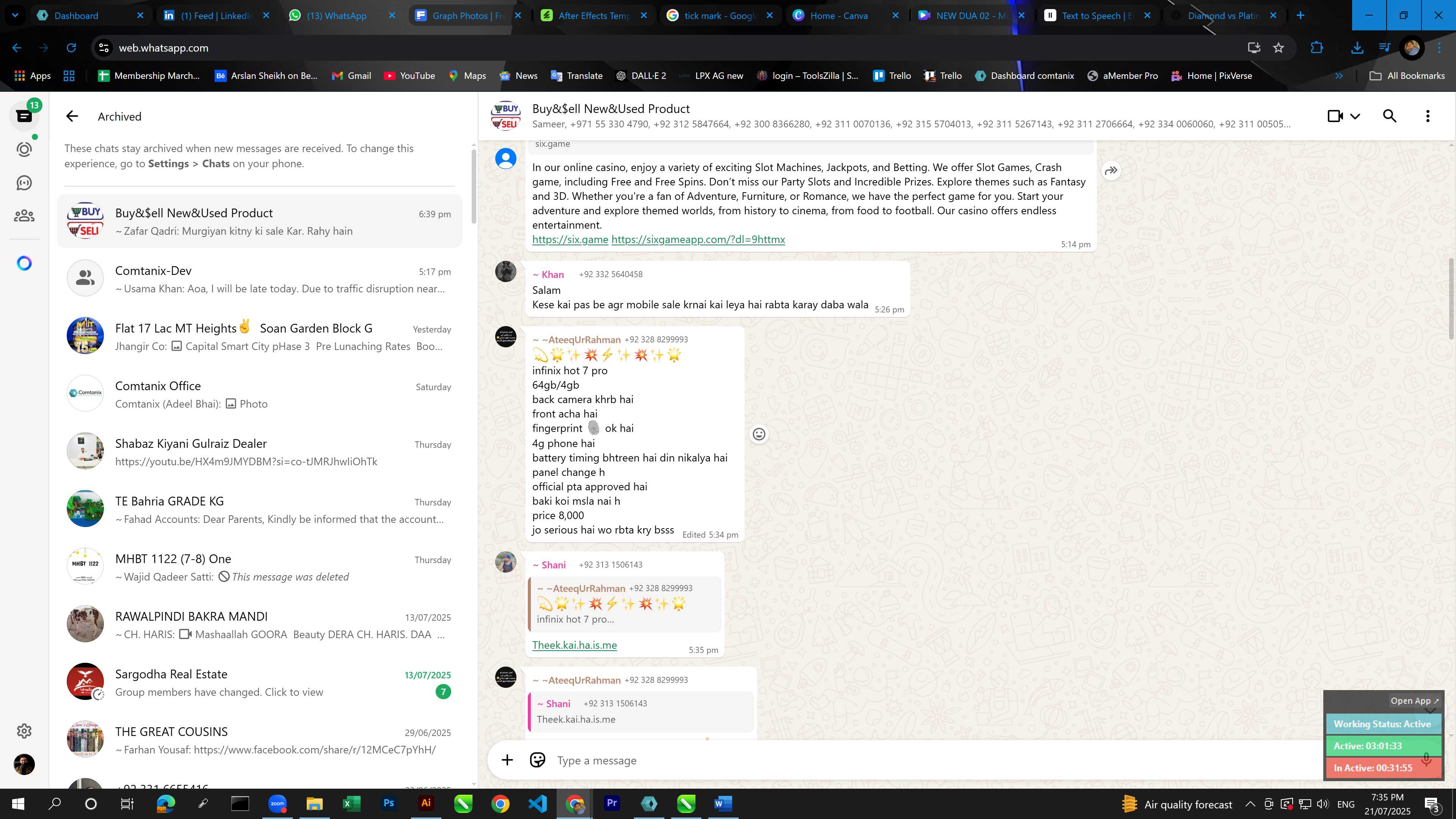
Task: Open the Channels icon in sidebar
Action: tap(24, 182)
